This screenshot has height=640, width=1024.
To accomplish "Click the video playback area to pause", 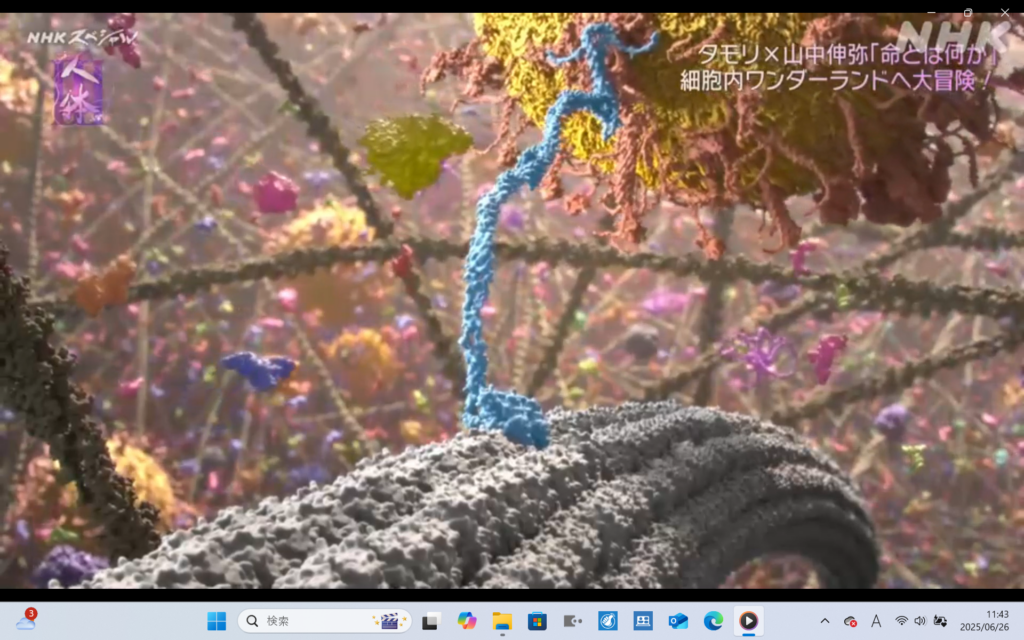I will pyautogui.click(x=512, y=300).
